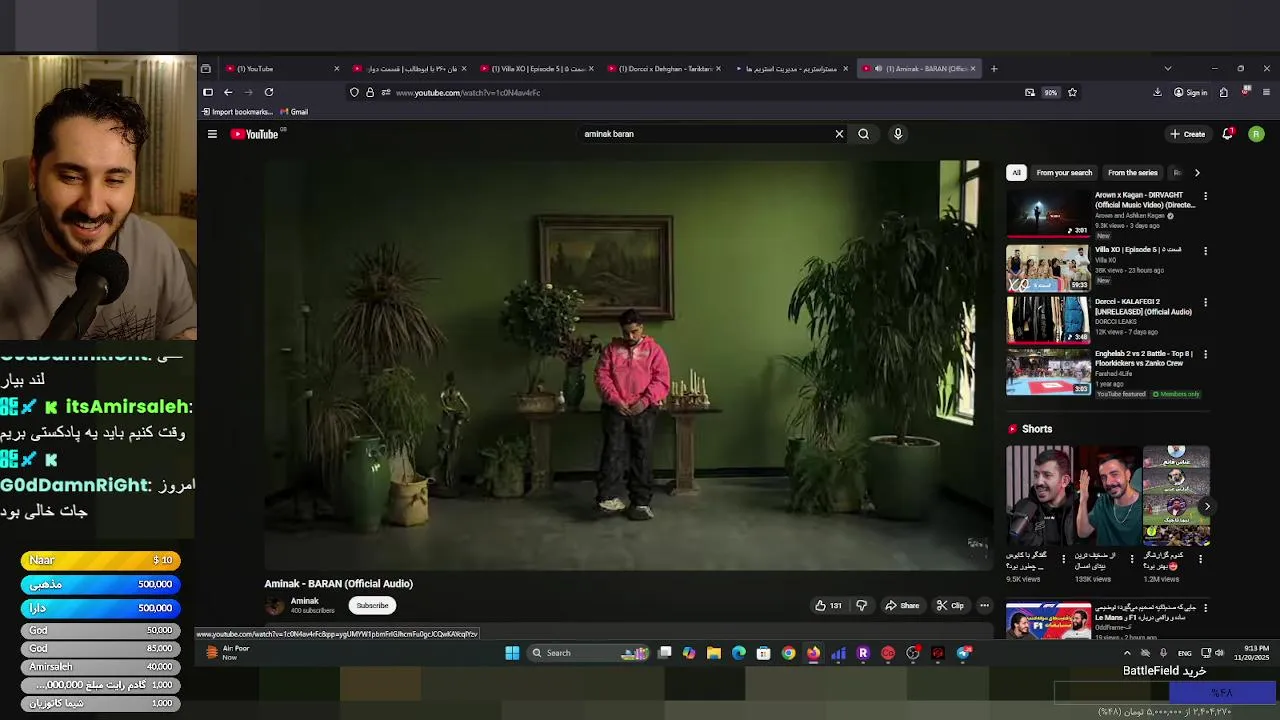Open the Windows Start button
The width and height of the screenshot is (1280, 720).
[x=512, y=653]
